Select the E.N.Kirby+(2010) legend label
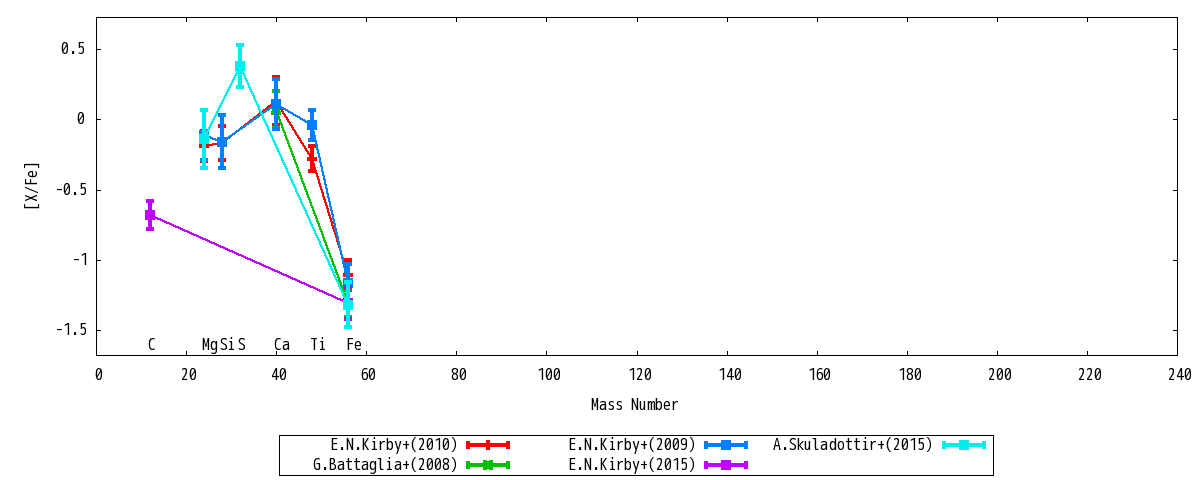This screenshot has width=1200, height=480. (x=394, y=445)
